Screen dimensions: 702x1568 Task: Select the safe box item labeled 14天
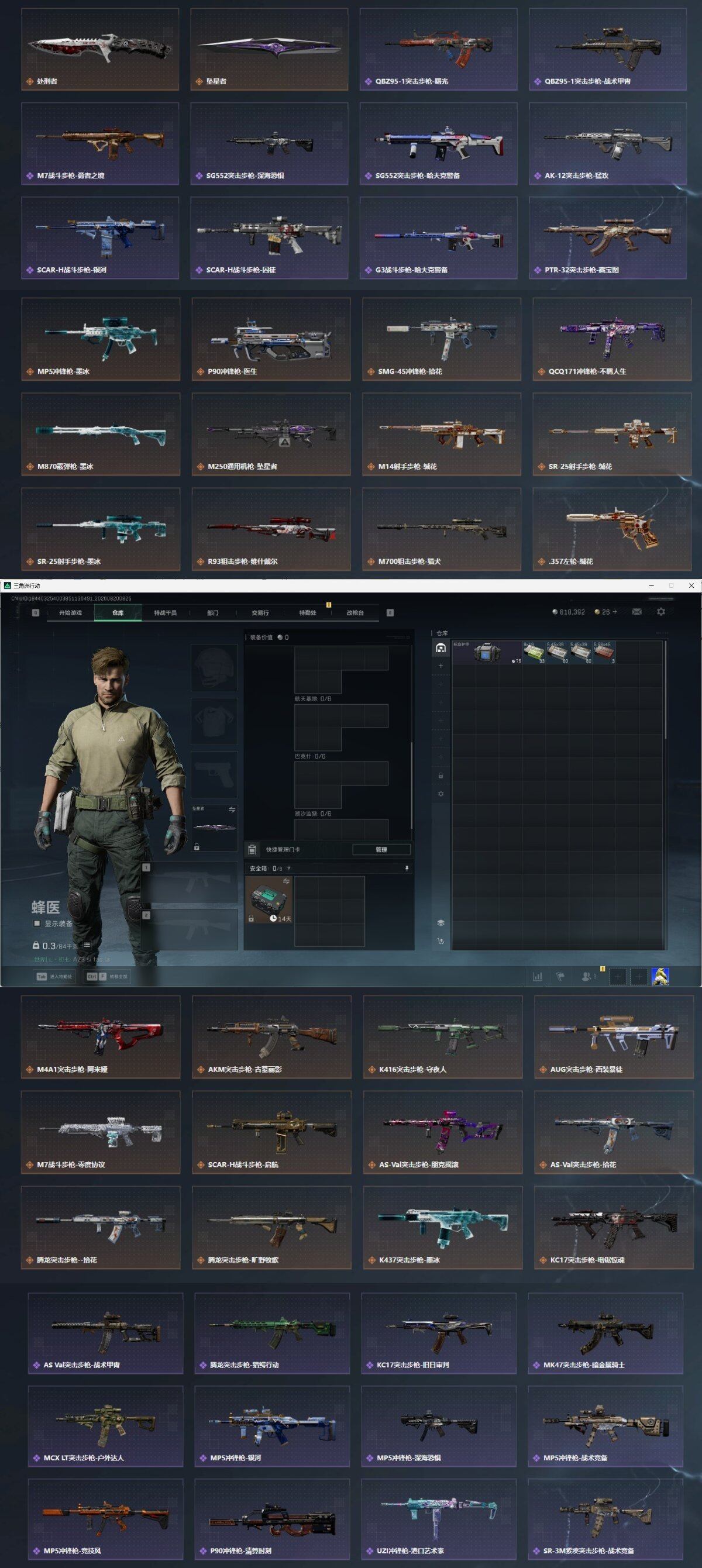(269, 900)
